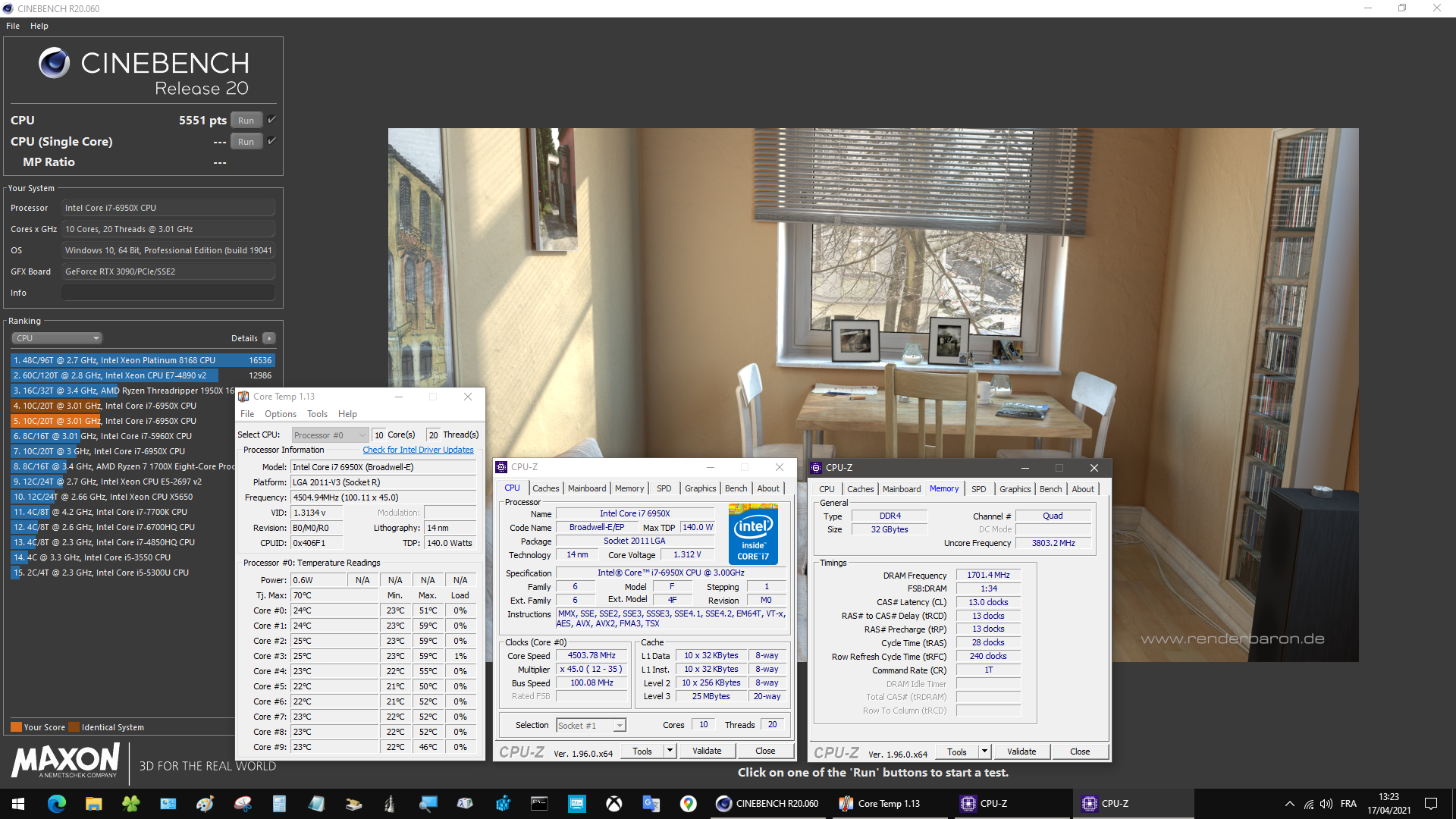Open the notification center icon
1456x819 pixels.
(1431, 804)
